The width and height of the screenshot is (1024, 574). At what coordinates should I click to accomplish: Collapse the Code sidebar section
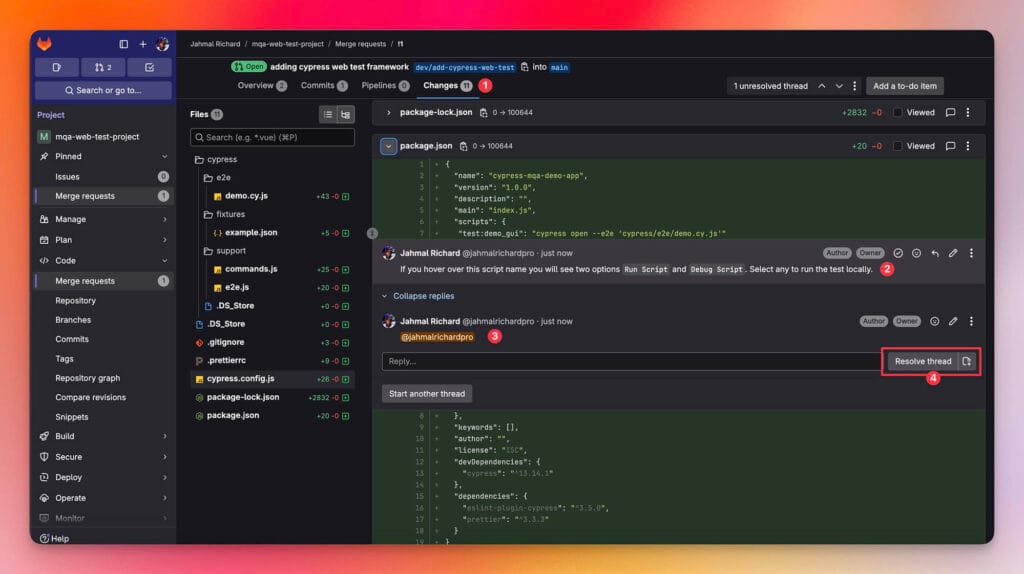[103, 261]
